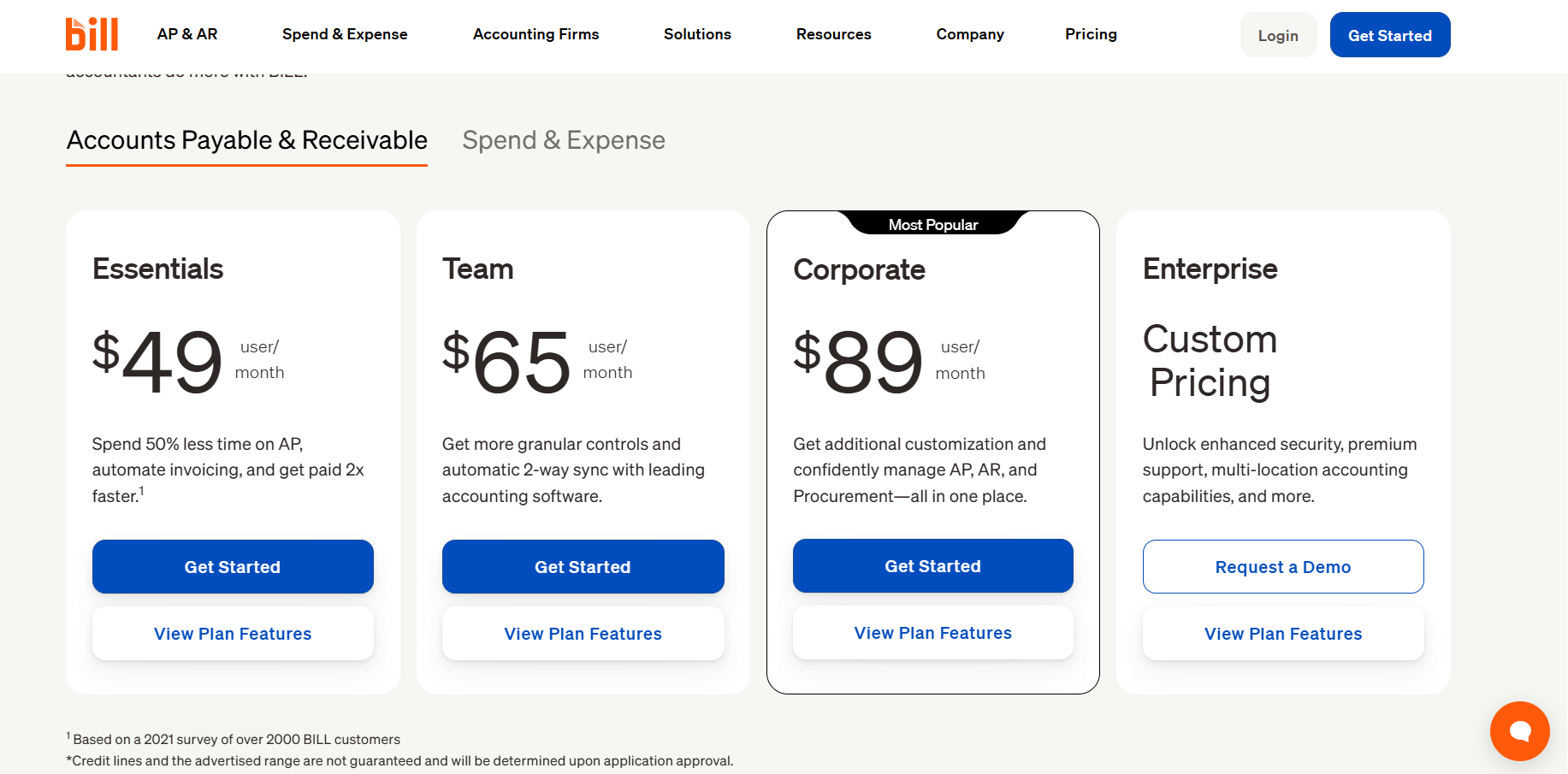Switch to the Spend & Expense tab

(x=563, y=140)
